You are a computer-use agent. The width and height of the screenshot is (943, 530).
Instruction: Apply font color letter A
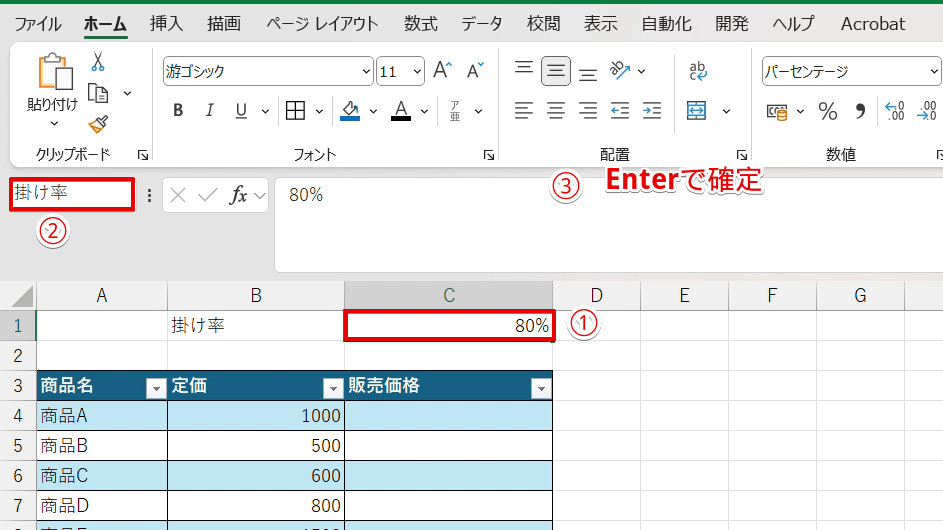401,111
